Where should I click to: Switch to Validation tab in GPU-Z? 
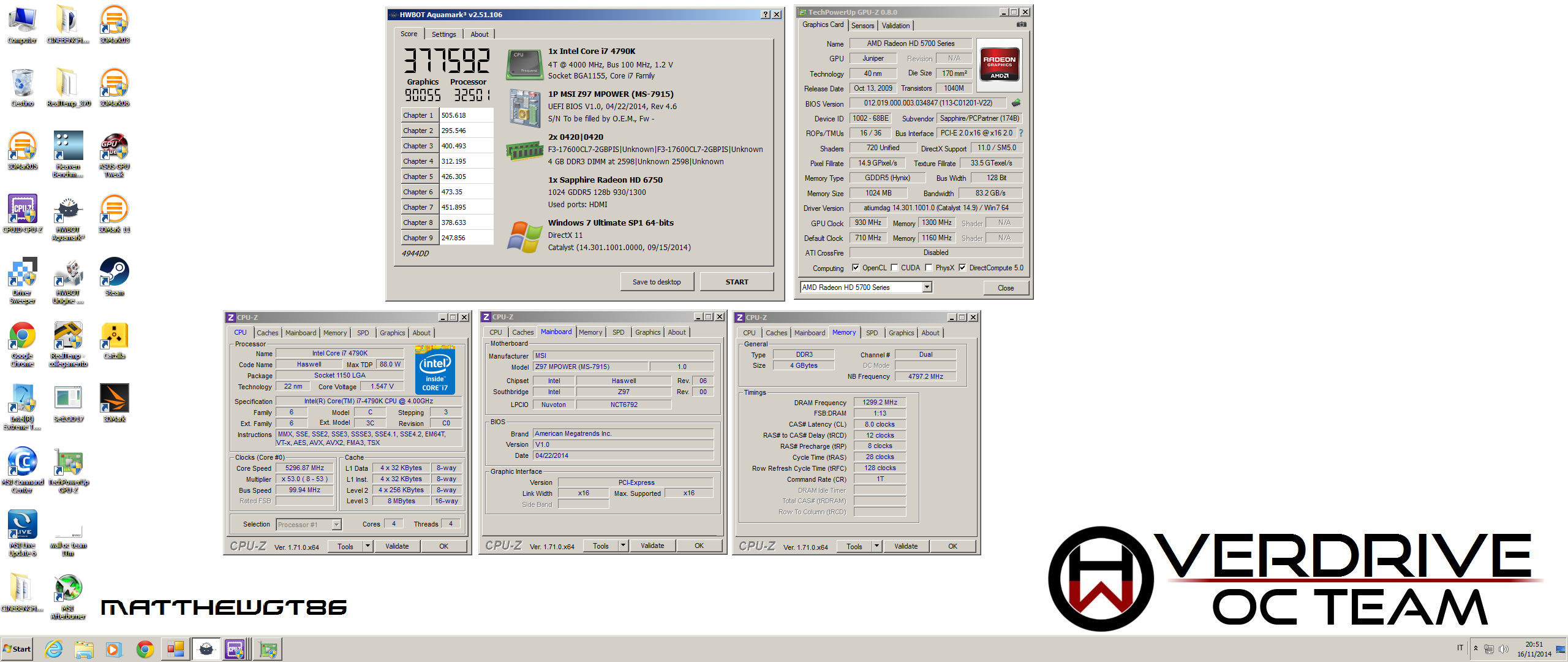[x=895, y=26]
